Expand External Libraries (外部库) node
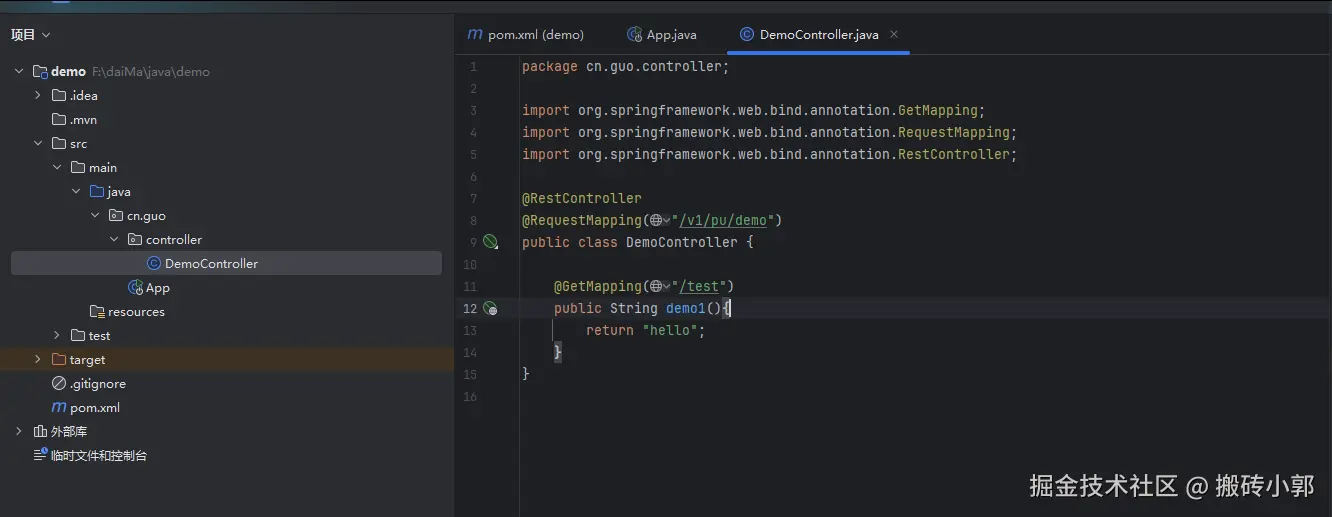The height and width of the screenshot is (517, 1332). [x=19, y=432]
